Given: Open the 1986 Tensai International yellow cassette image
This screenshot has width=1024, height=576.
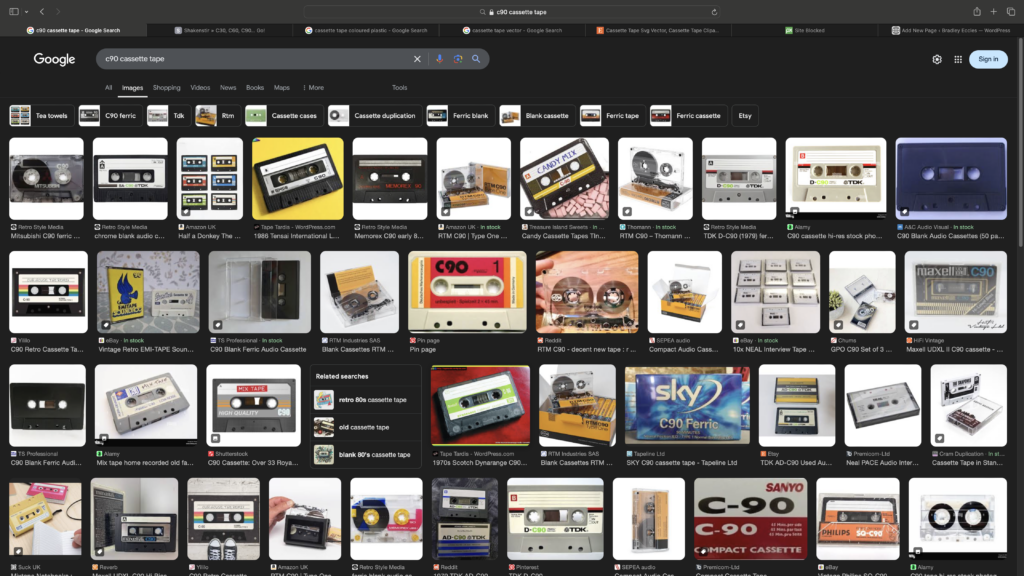Looking at the screenshot, I should (298, 178).
